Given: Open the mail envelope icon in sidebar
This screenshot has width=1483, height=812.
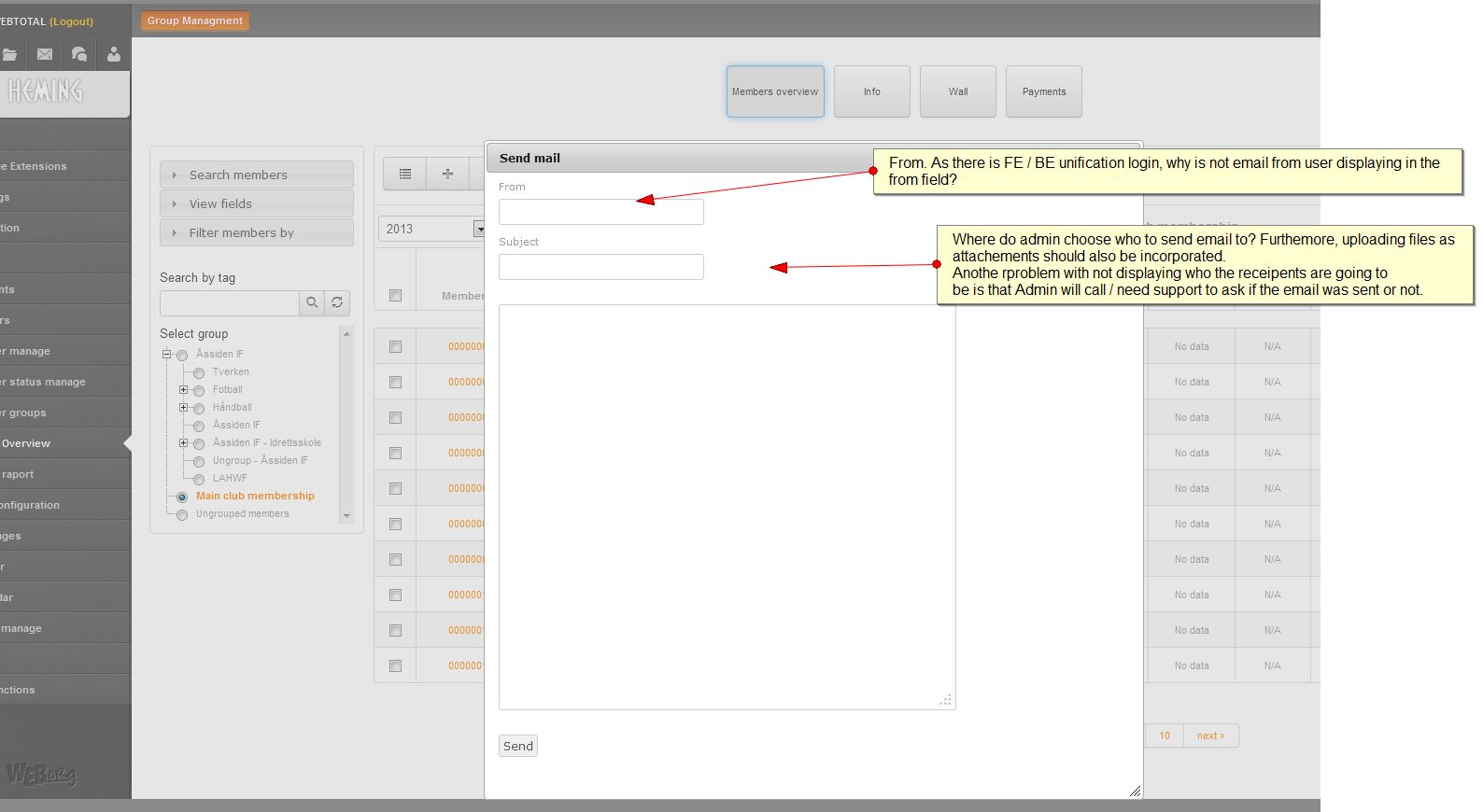Looking at the screenshot, I should tap(45, 54).
